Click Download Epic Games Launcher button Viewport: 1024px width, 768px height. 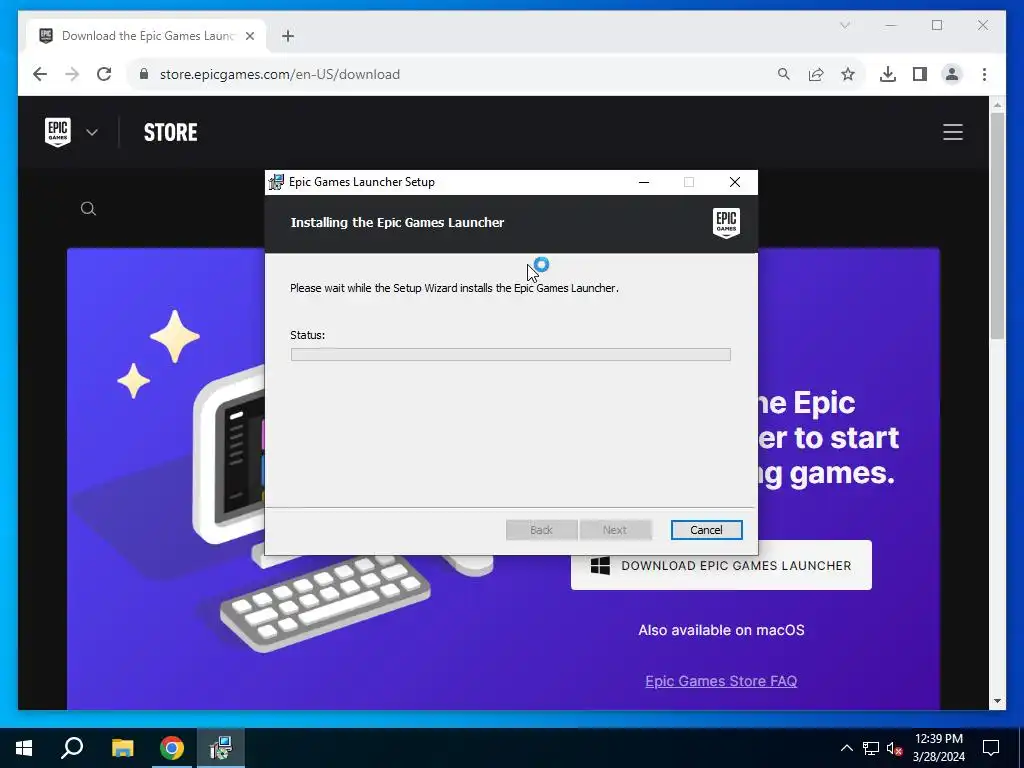721,565
